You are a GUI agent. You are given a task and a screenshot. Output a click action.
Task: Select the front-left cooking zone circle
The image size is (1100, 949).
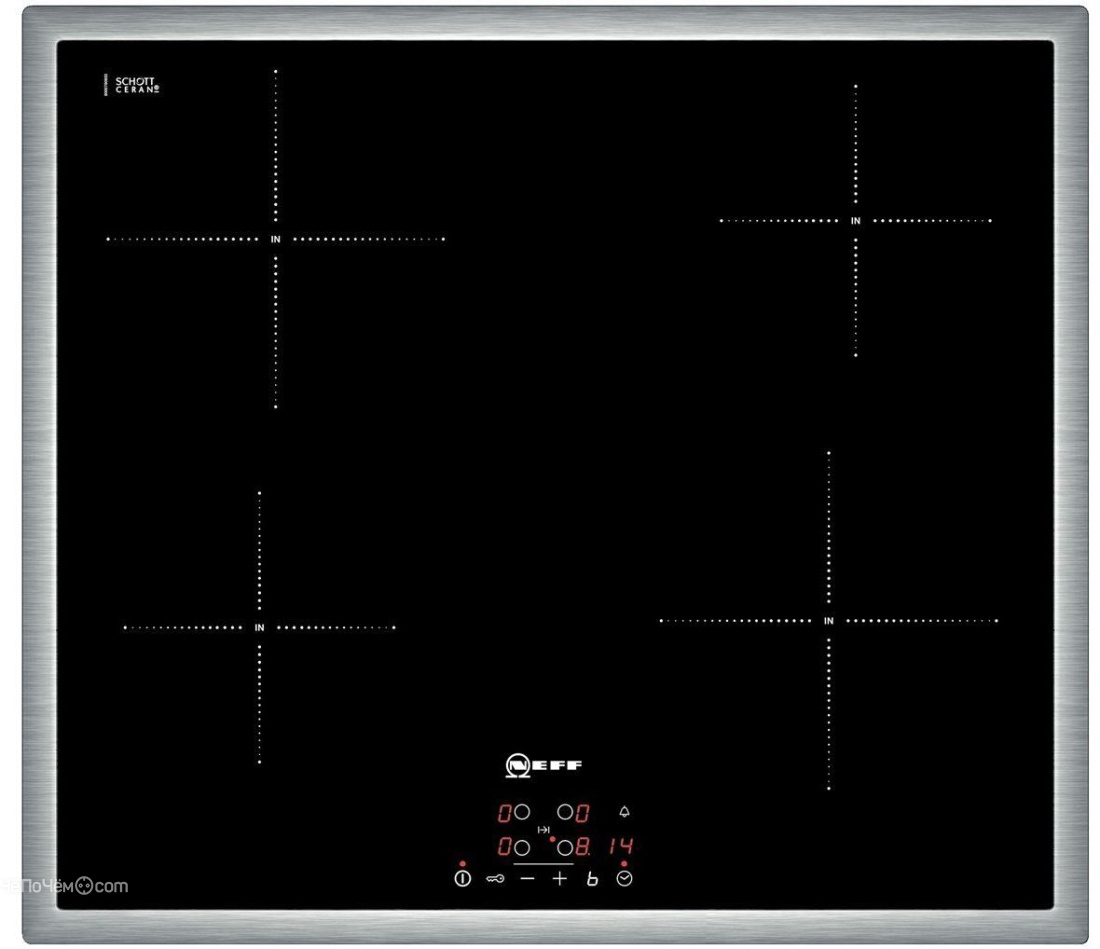(522, 848)
